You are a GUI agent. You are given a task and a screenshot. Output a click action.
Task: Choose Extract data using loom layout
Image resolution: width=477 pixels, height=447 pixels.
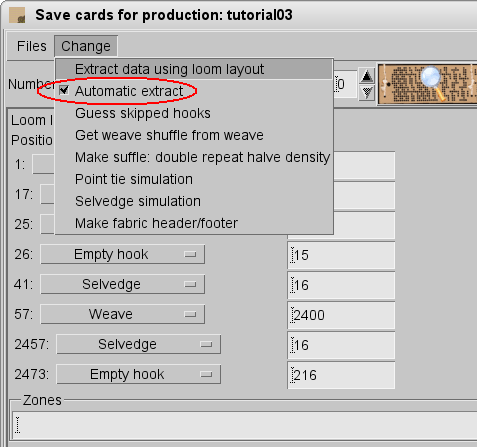(x=194, y=70)
